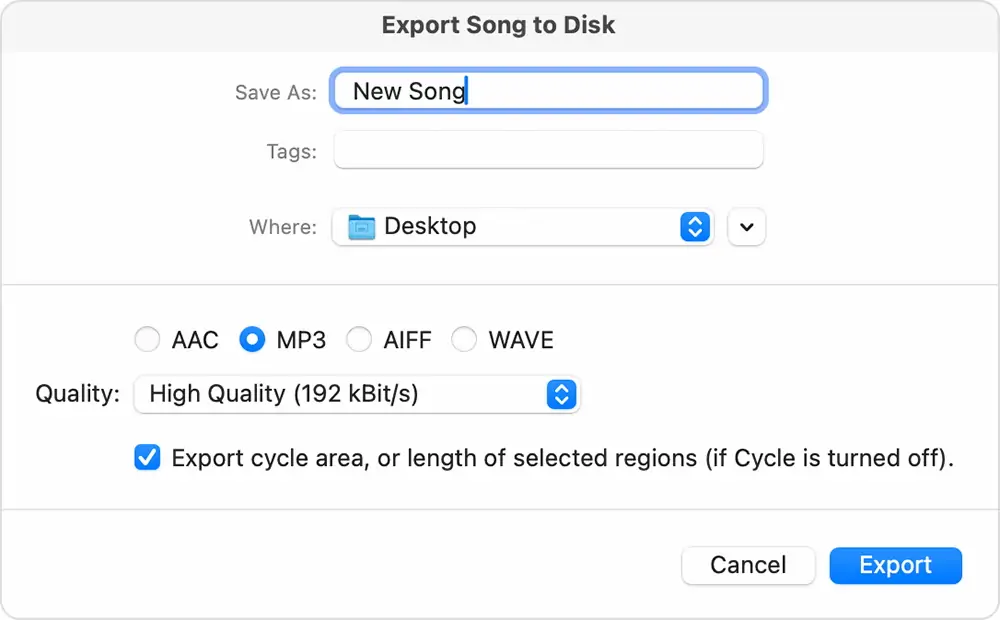Click the blue arrows on the Quality popup
1000x620 pixels.
561,394
